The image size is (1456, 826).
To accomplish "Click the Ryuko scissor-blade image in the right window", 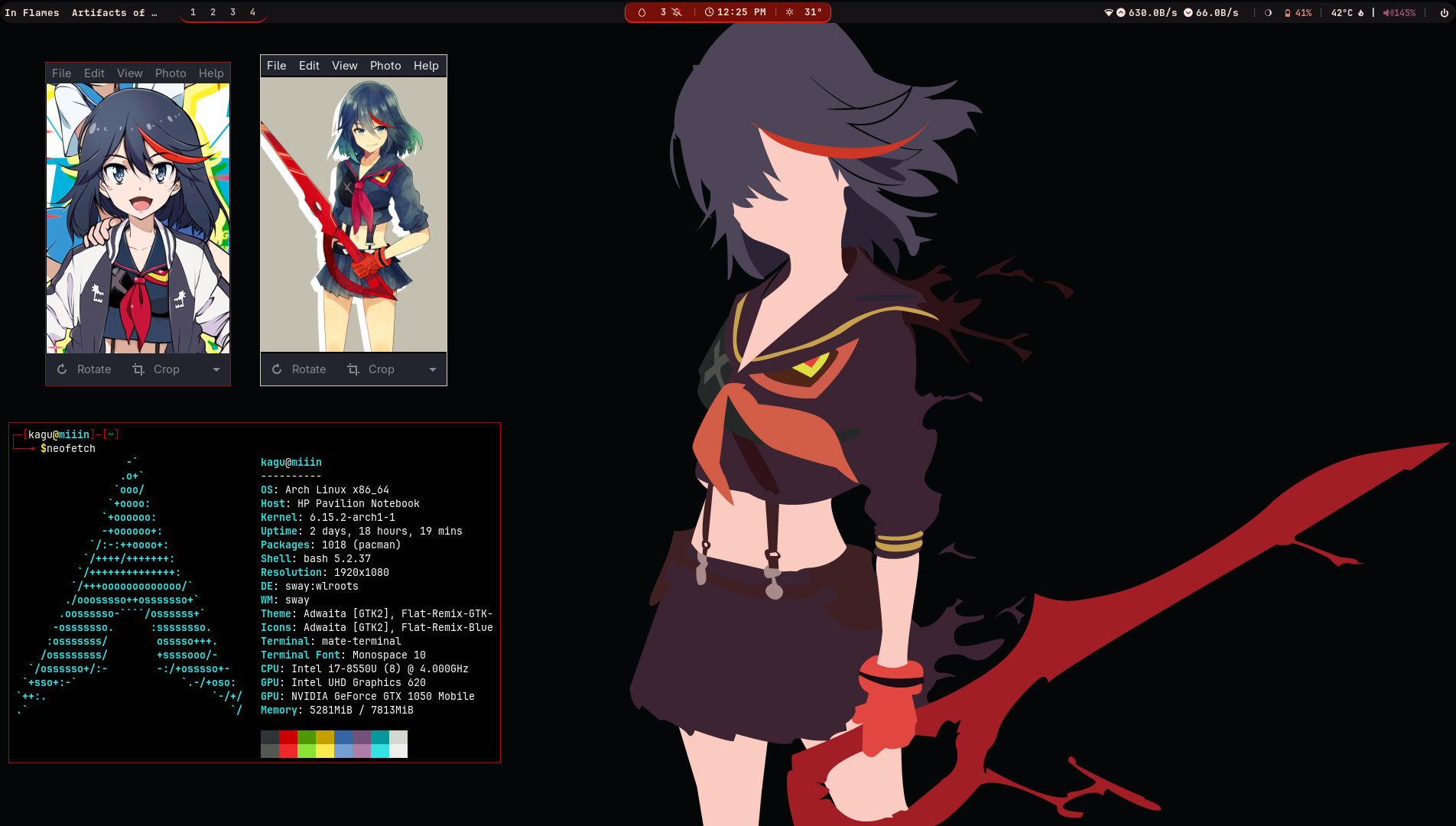I will [x=353, y=214].
